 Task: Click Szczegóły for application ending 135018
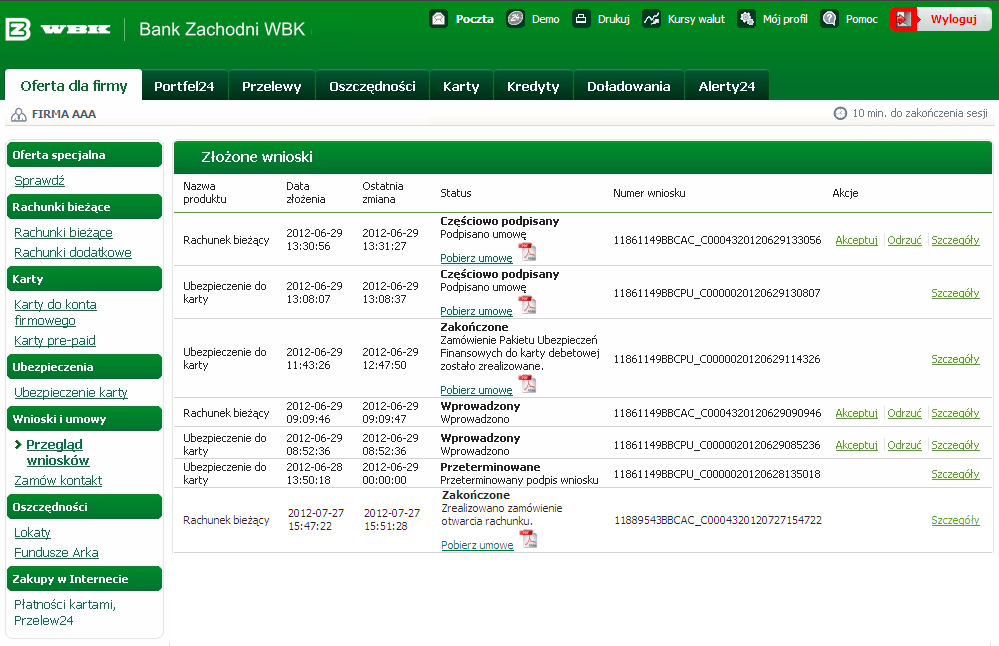tap(955, 474)
